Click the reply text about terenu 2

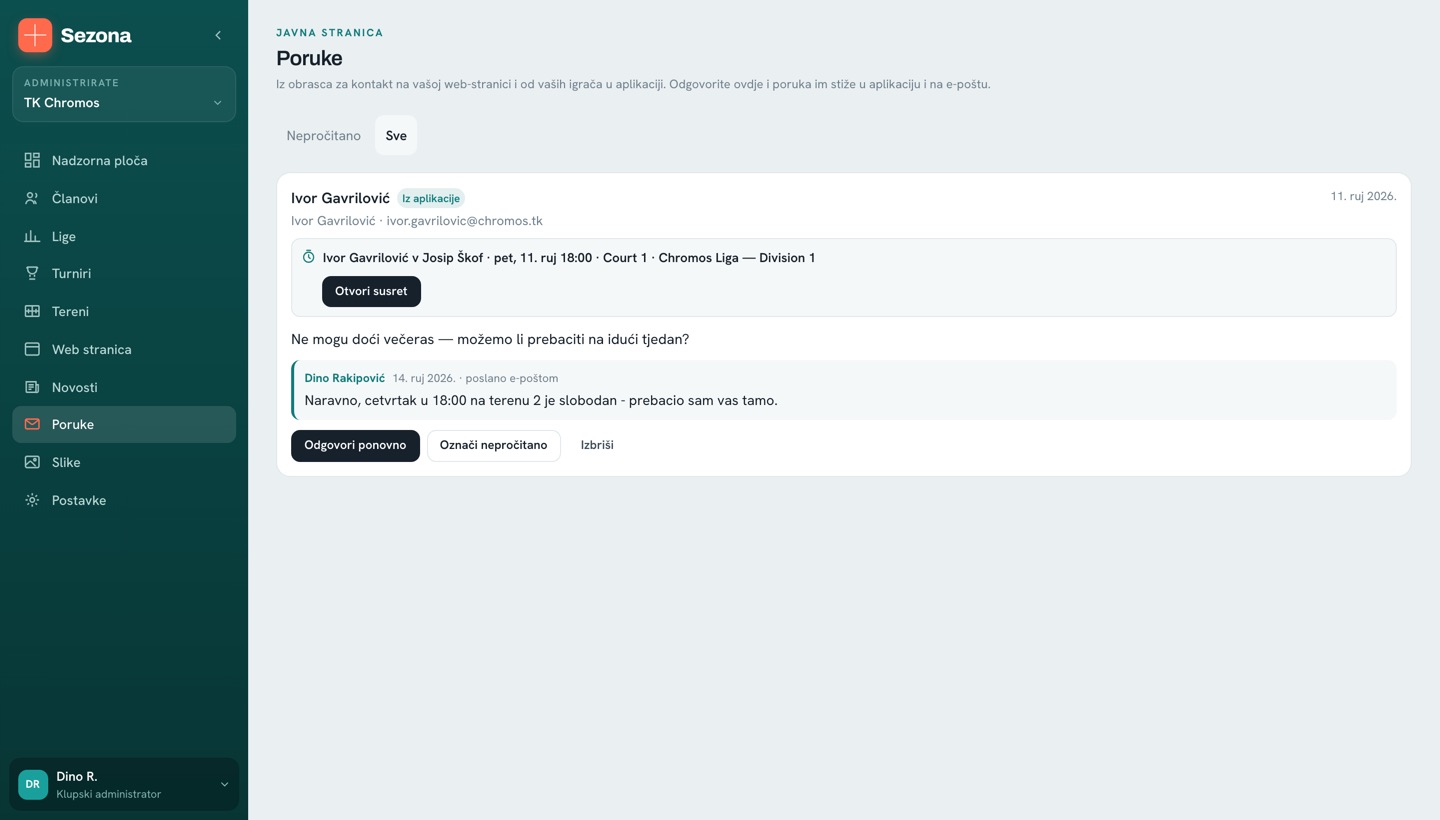[541, 400]
